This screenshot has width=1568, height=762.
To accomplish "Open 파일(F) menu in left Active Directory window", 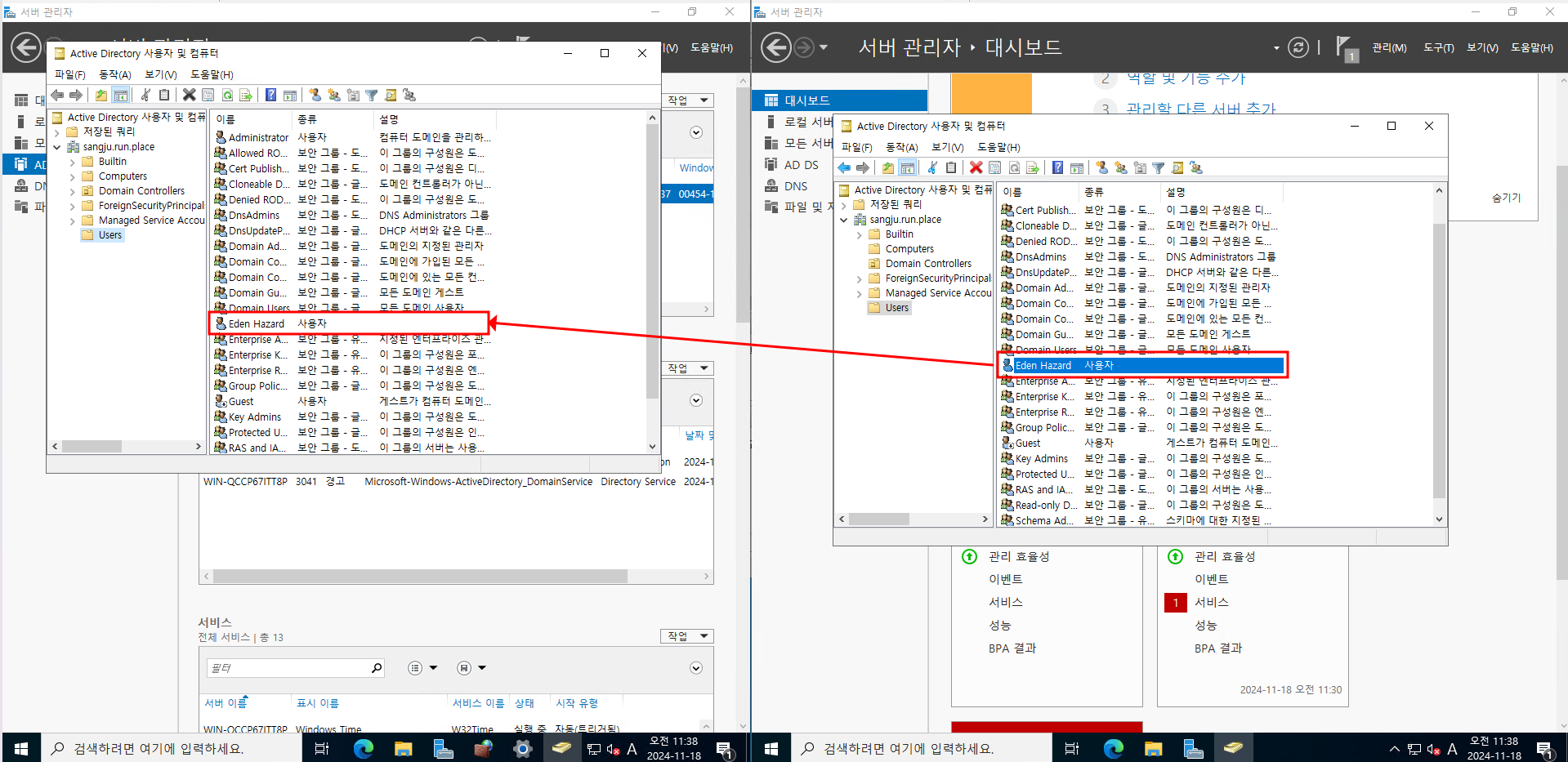I will click(x=70, y=74).
